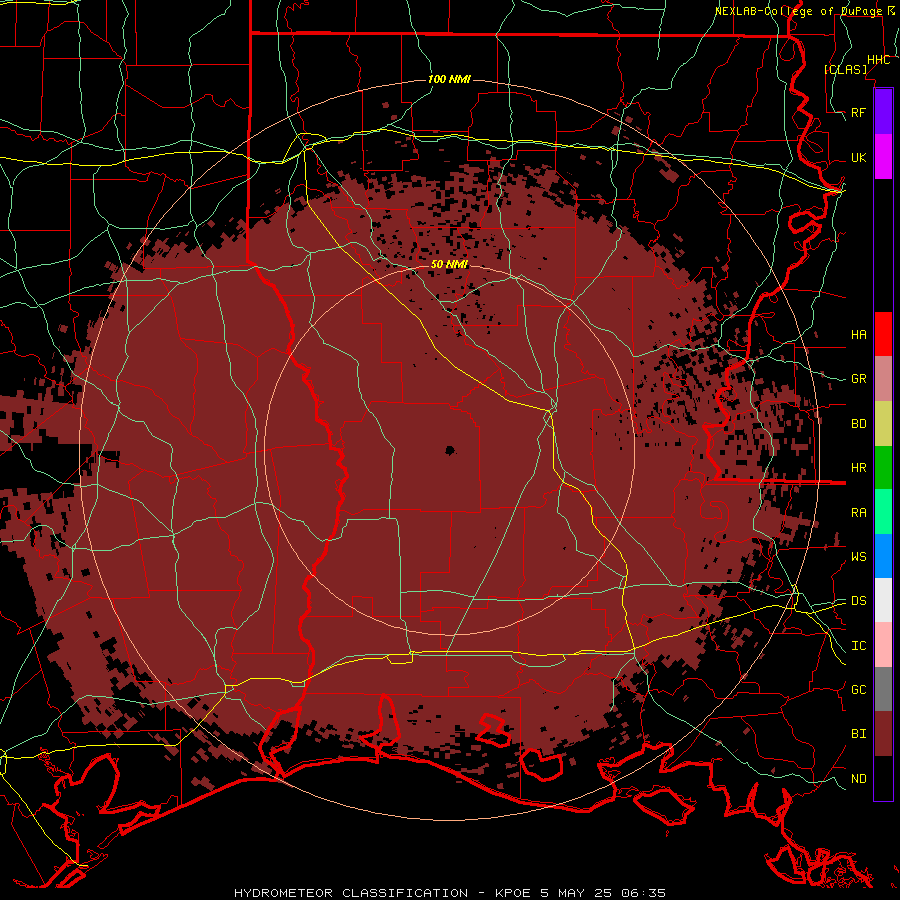Click the 'WS' legend label
Viewport: 900px width, 900px height.
[859, 557]
